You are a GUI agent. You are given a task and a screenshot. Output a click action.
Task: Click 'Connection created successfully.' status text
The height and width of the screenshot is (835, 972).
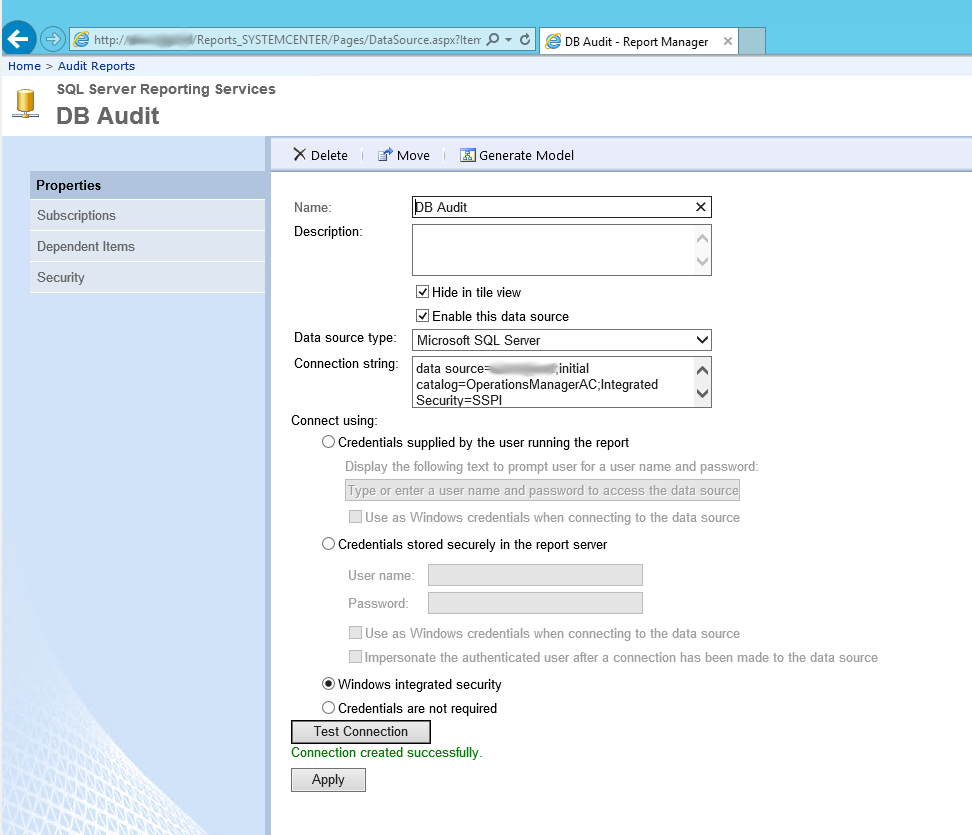click(x=386, y=752)
